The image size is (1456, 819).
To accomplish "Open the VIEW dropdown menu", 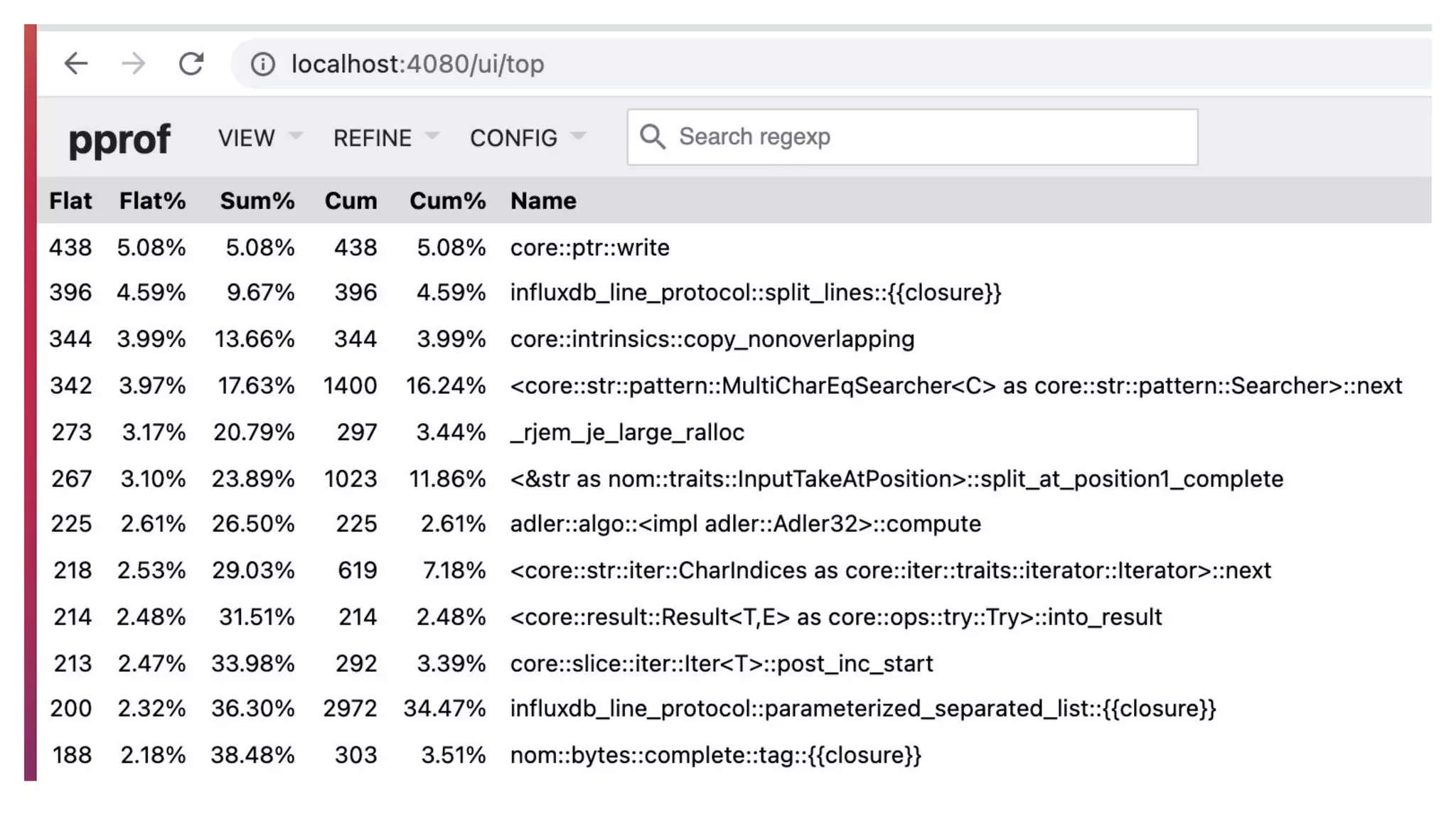I will (259, 137).
